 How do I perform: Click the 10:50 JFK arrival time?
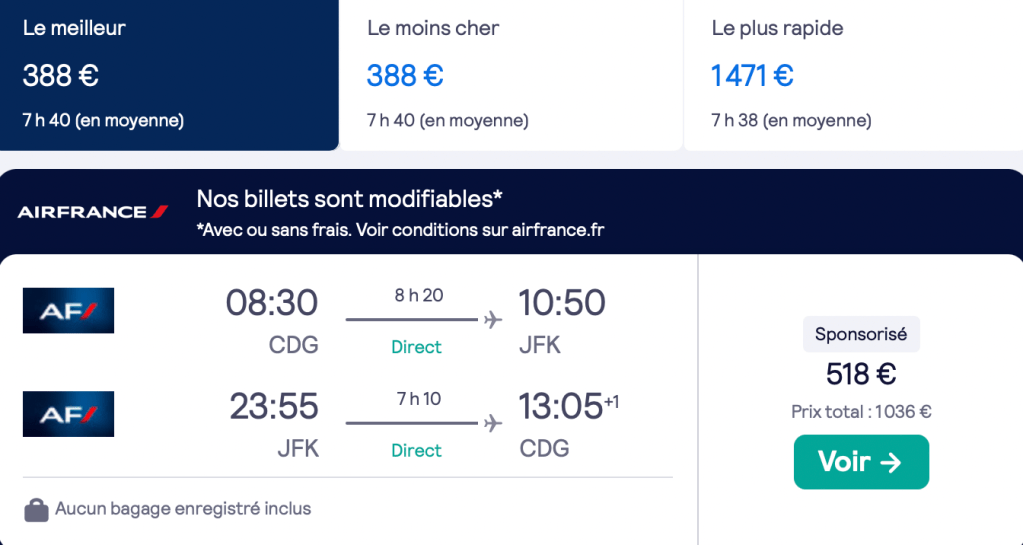tap(562, 303)
